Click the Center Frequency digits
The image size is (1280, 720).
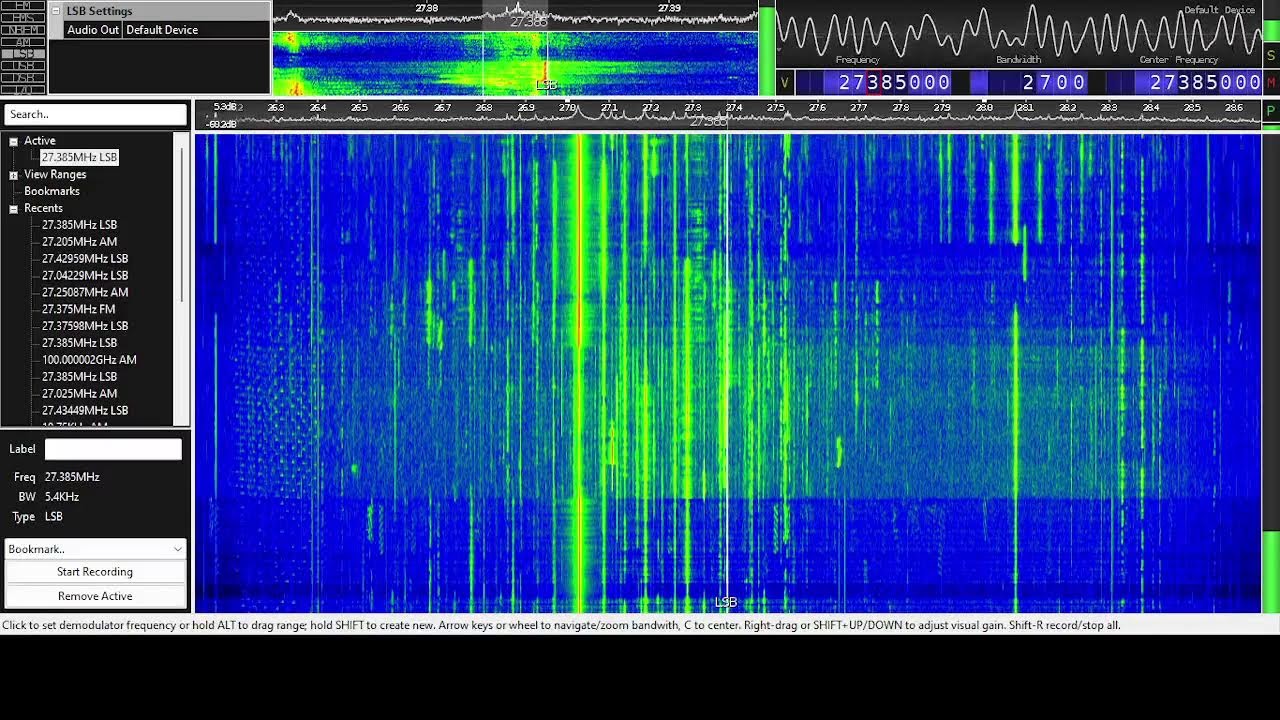coord(1205,83)
